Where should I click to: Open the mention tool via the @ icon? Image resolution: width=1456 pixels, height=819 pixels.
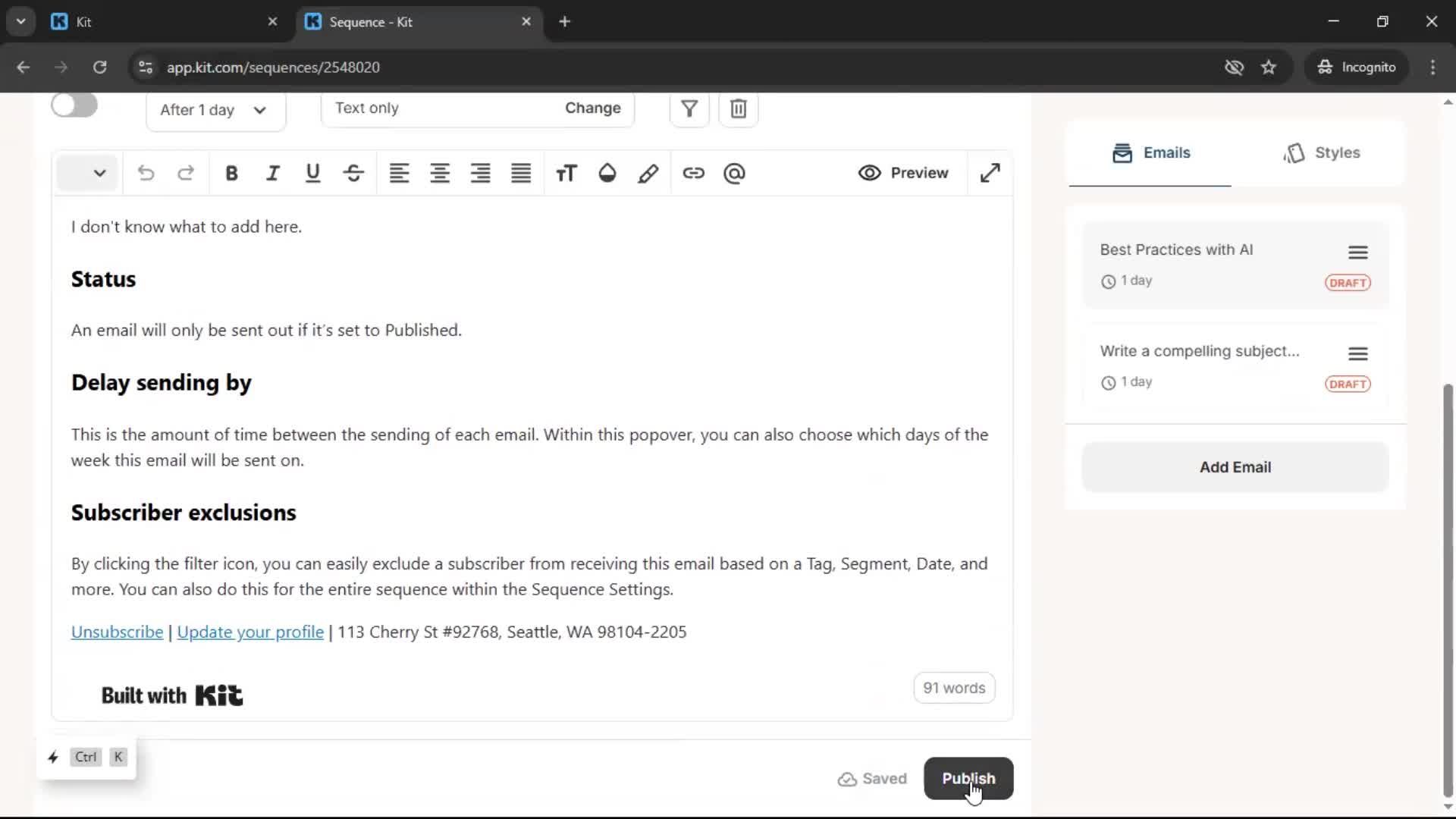tap(733, 173)
